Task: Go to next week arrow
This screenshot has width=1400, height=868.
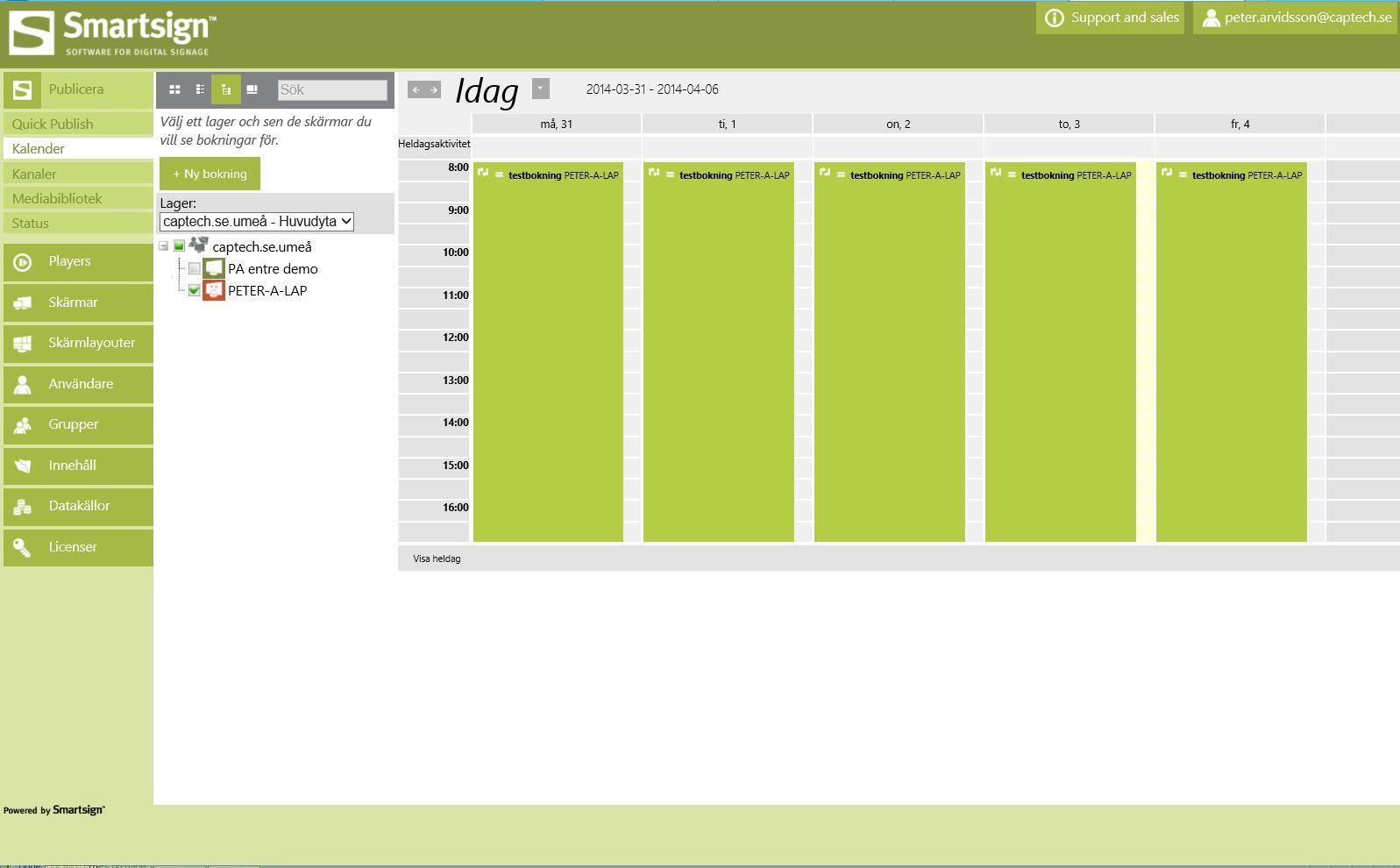Action: pos(433,90)
